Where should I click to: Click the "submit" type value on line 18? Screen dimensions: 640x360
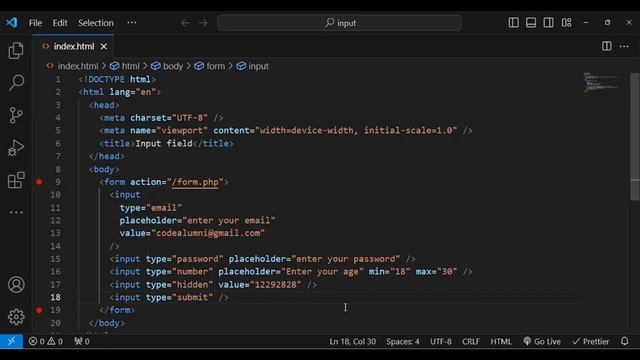[x=192, y=297]
